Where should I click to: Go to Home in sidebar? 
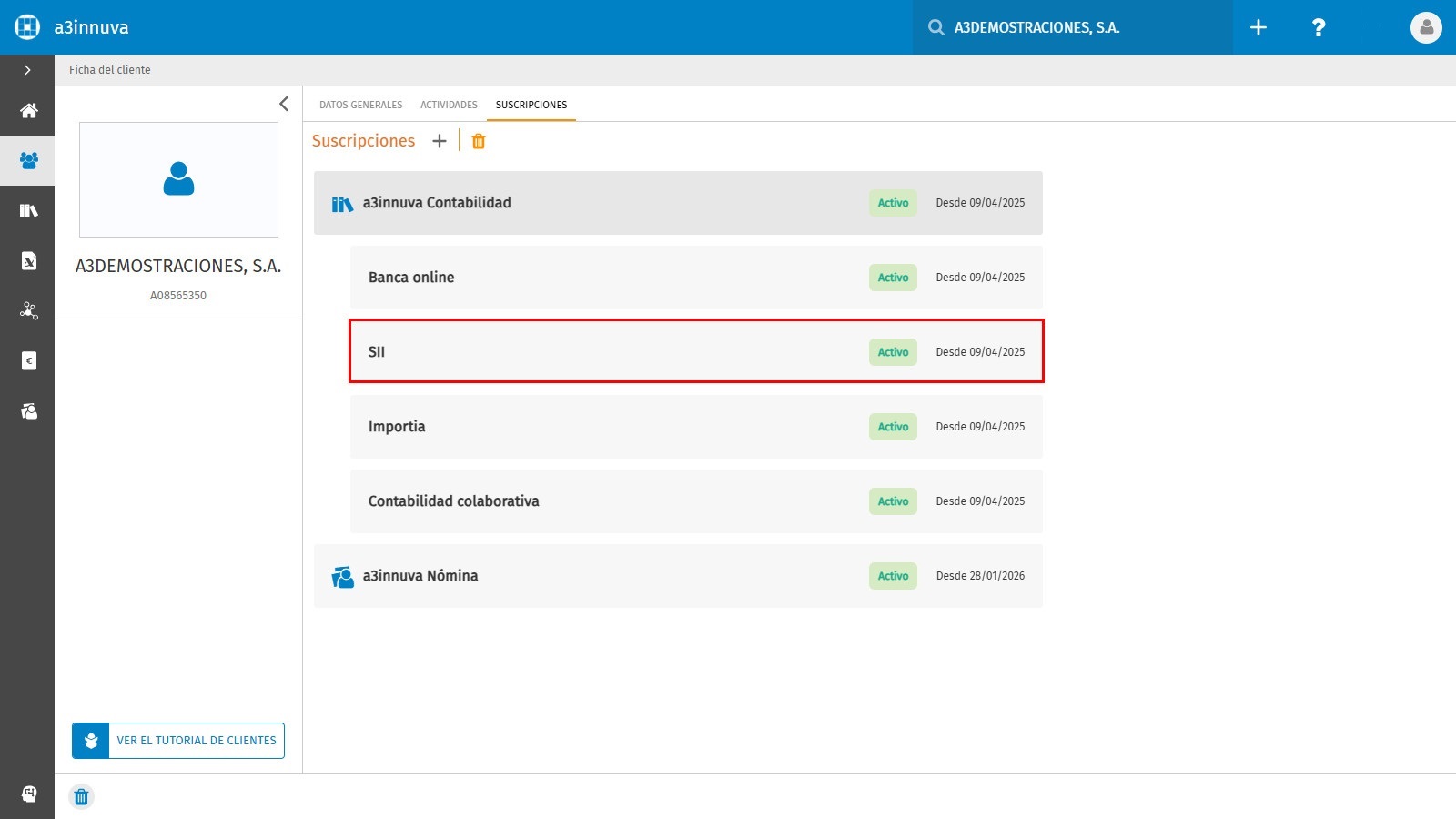pos(28,111)
